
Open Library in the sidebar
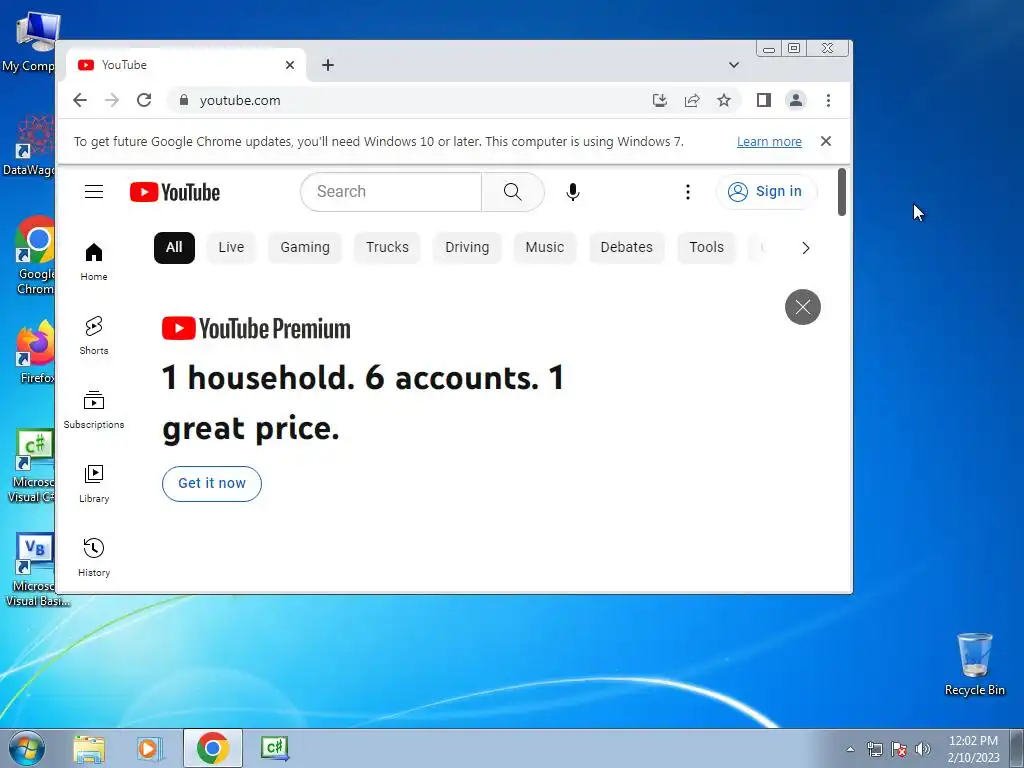point(94,483)
